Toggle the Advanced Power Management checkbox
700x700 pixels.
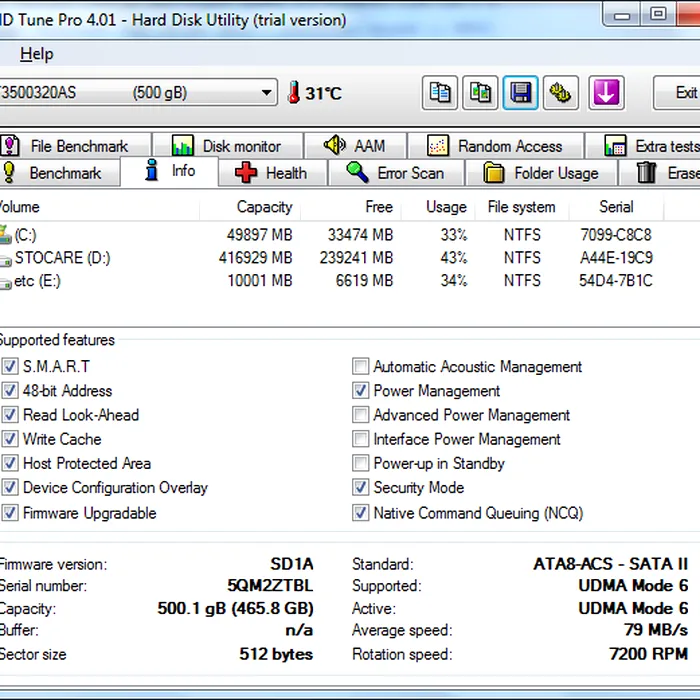pyautogui.click(x=360, y=415)
